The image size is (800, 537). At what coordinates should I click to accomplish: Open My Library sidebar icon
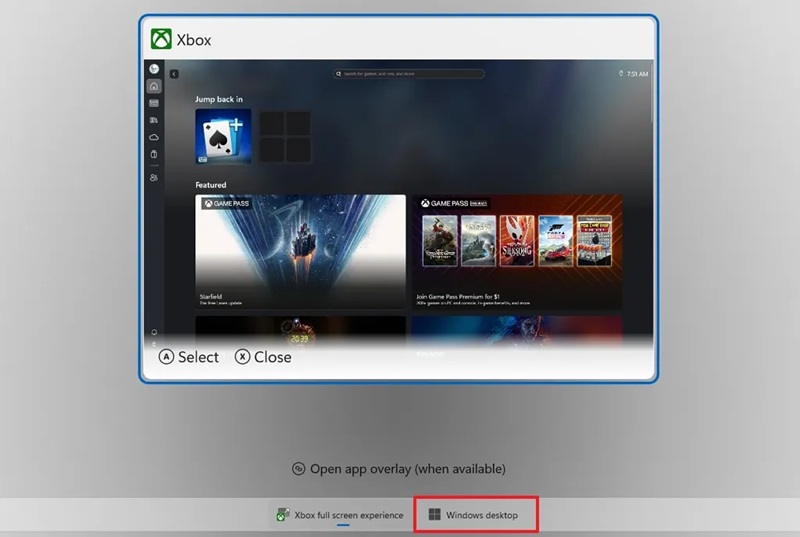click(154, 120)
